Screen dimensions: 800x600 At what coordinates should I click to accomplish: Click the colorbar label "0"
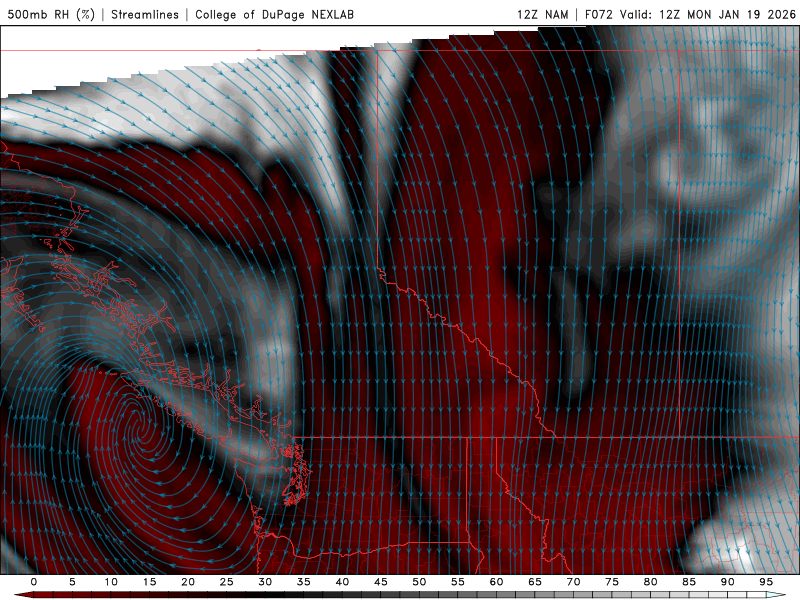tap(34, 582)
